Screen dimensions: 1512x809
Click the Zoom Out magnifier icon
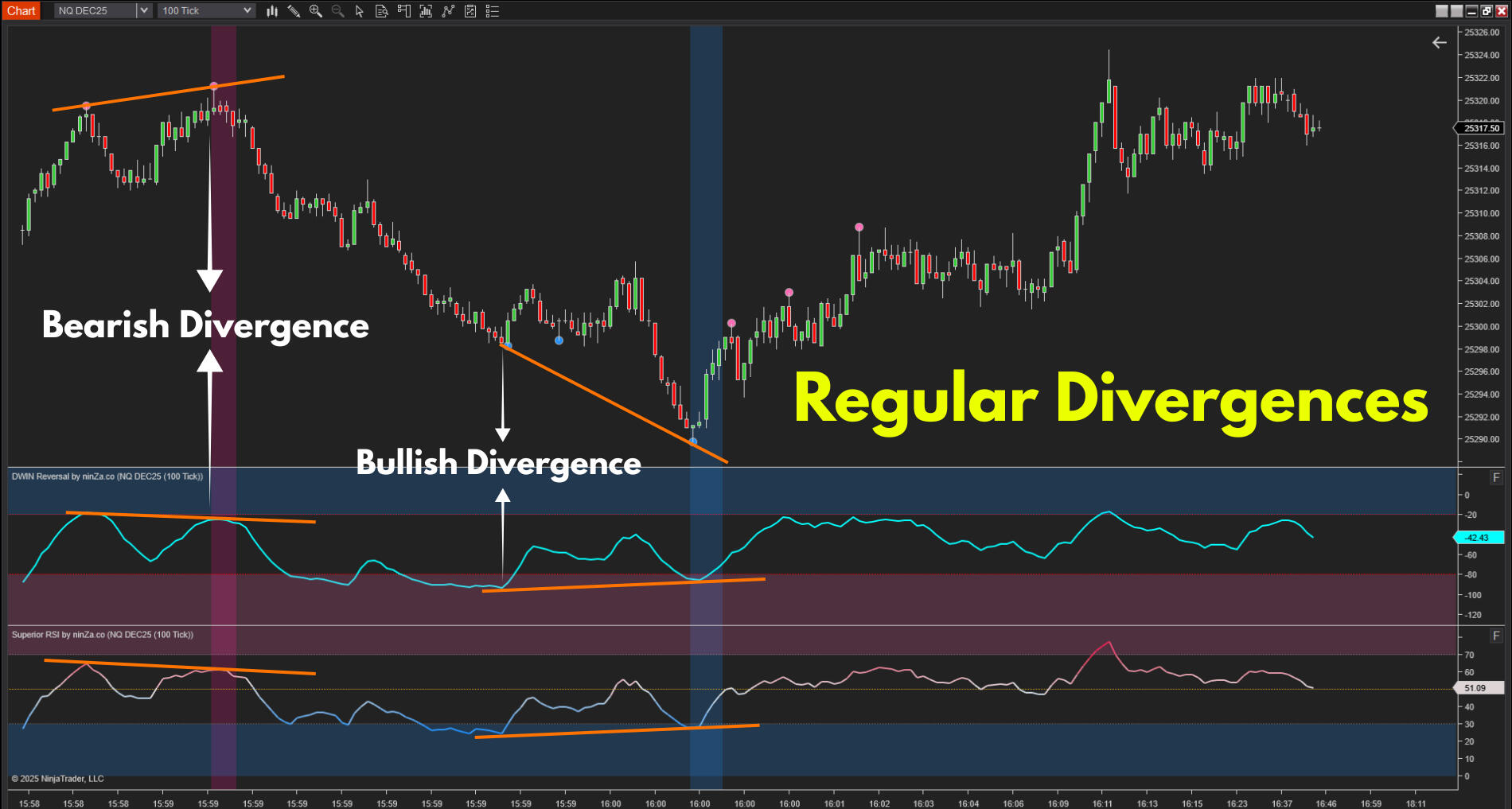coord(337,11)
